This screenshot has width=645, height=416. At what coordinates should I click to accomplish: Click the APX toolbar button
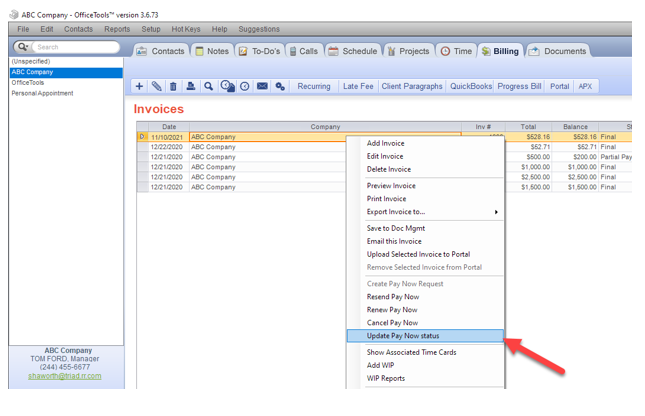(x=585, y=86)
